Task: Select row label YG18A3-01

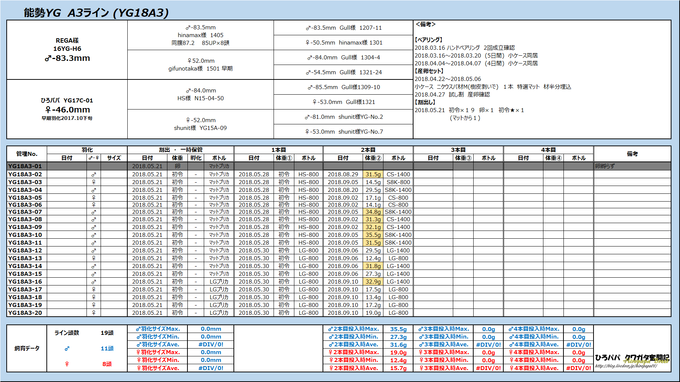Action: tap(25, 166)
